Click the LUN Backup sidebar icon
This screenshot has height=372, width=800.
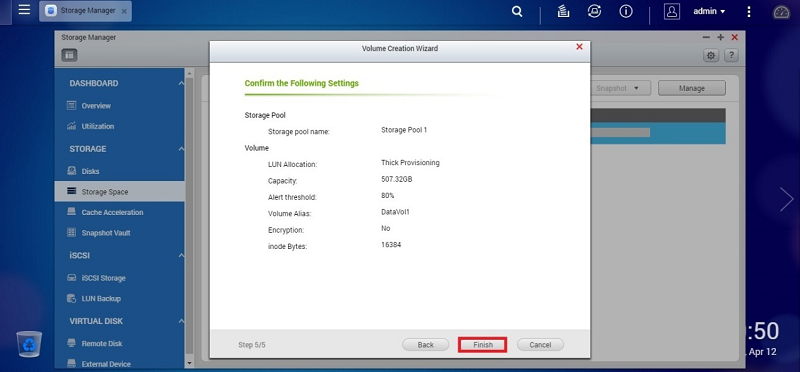coord(71,298)
